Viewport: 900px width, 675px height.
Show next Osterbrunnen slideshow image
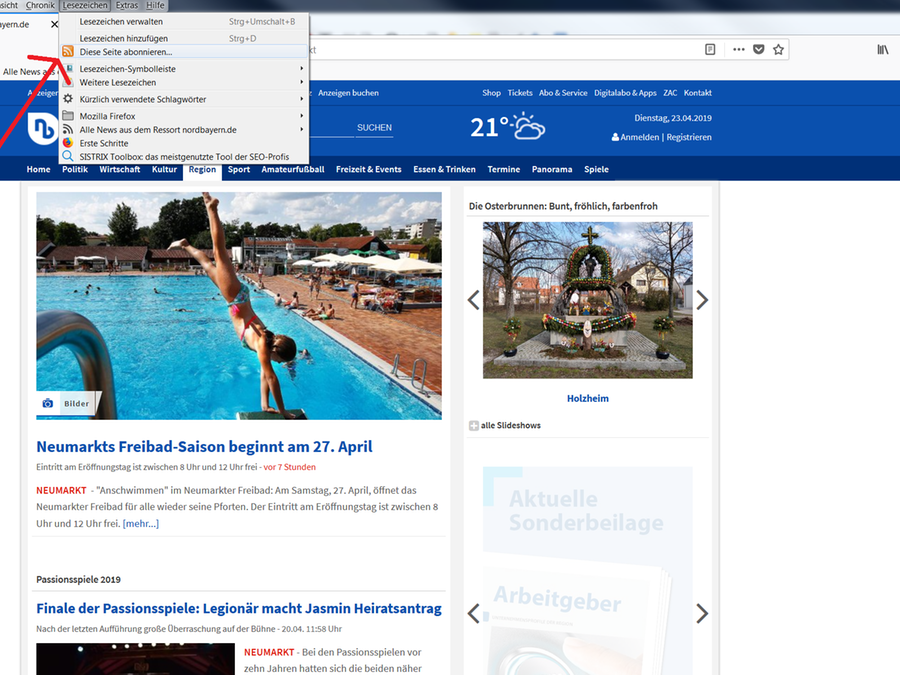pos(702,300)
